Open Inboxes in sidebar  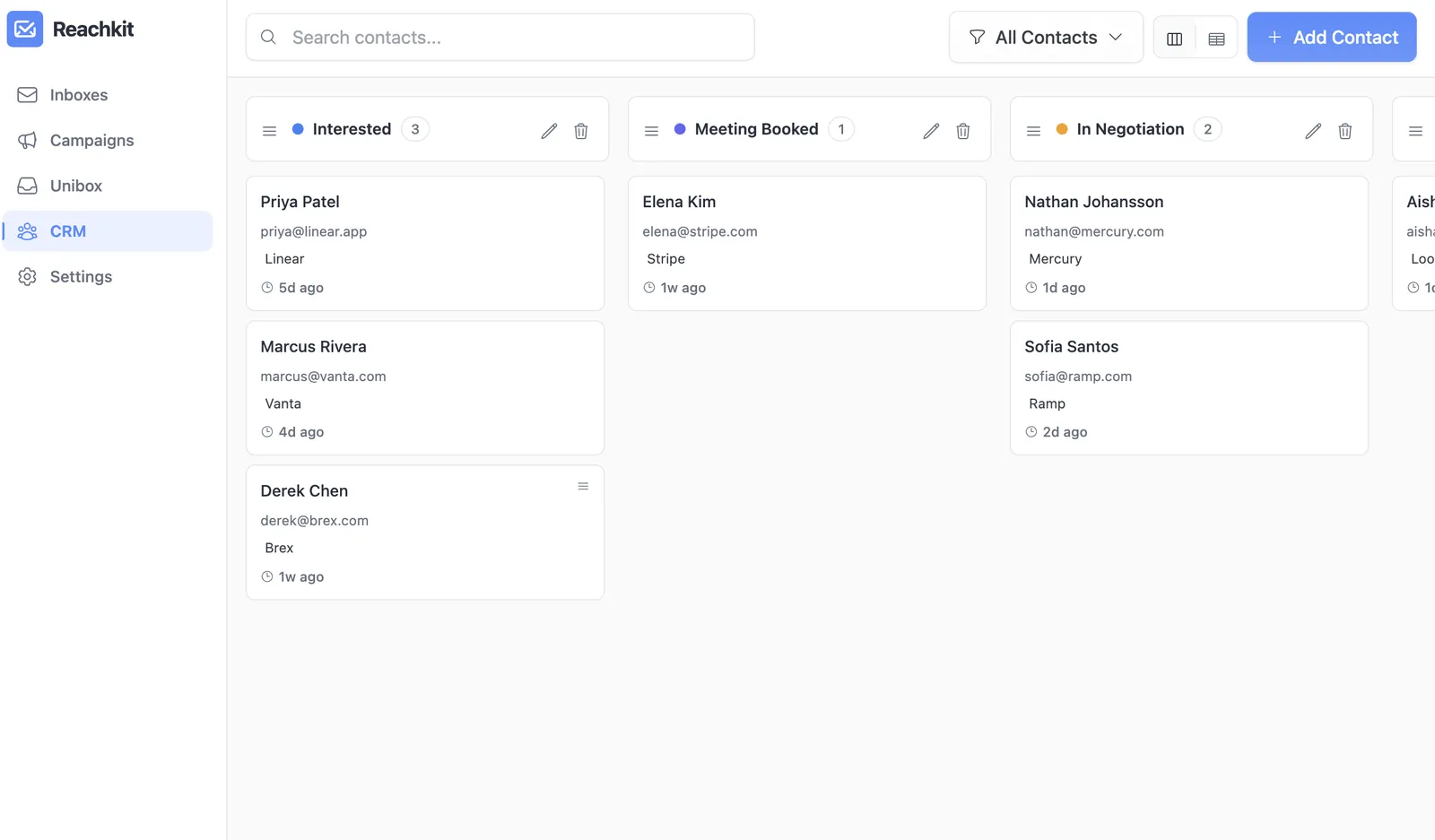pos(108,95)
